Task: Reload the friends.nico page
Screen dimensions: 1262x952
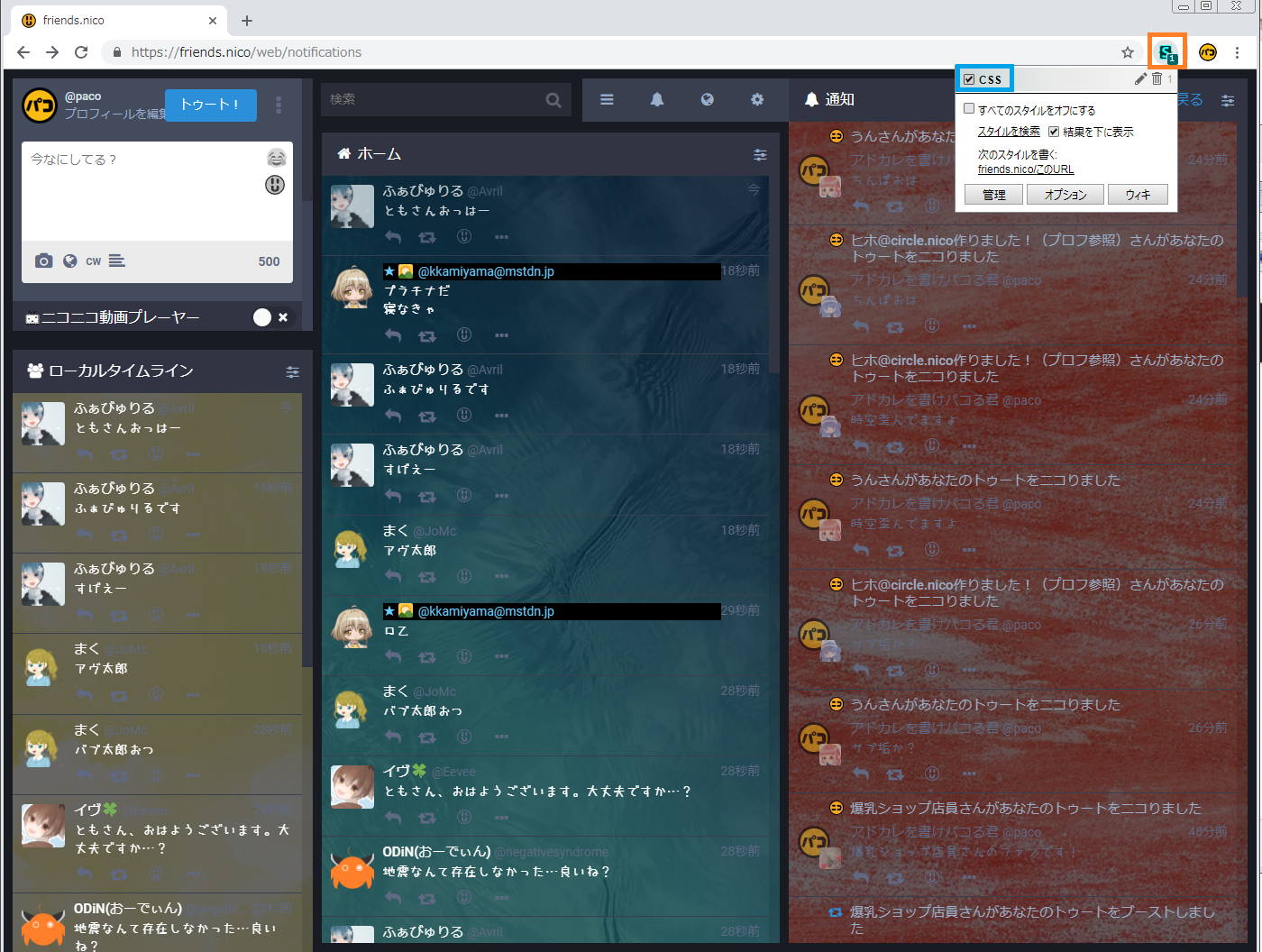Action: point(81,52)
